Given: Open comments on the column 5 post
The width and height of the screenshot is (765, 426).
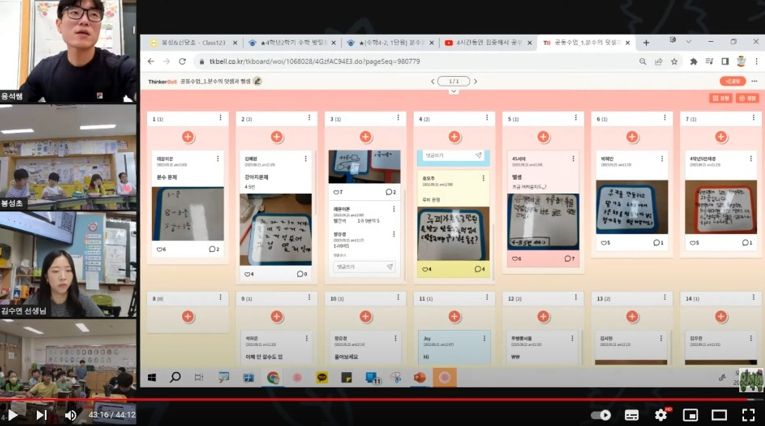Looking at the screenshot, I should [567, 258].
